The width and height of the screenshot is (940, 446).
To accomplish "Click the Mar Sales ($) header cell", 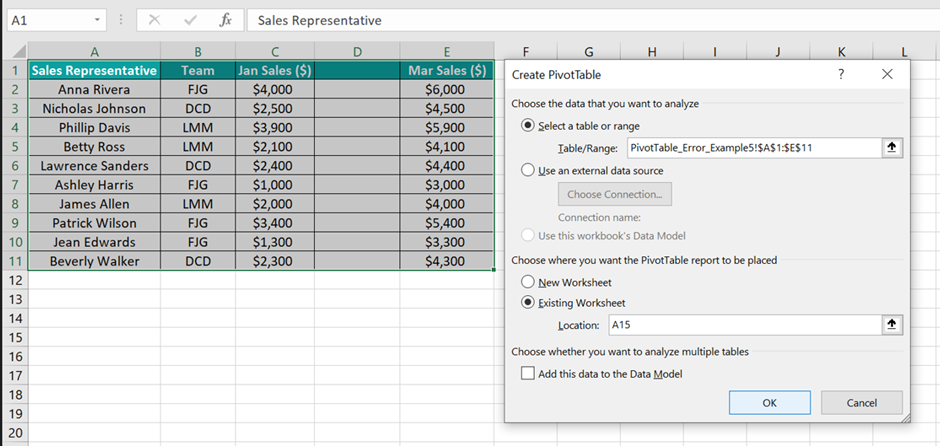I will [x=447, y=71].
